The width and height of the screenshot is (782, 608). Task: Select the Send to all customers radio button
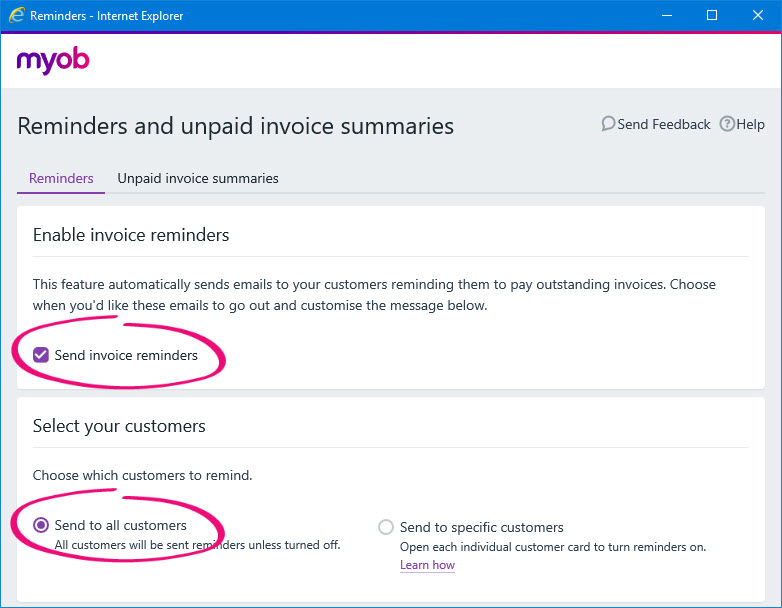click(41, 525)
